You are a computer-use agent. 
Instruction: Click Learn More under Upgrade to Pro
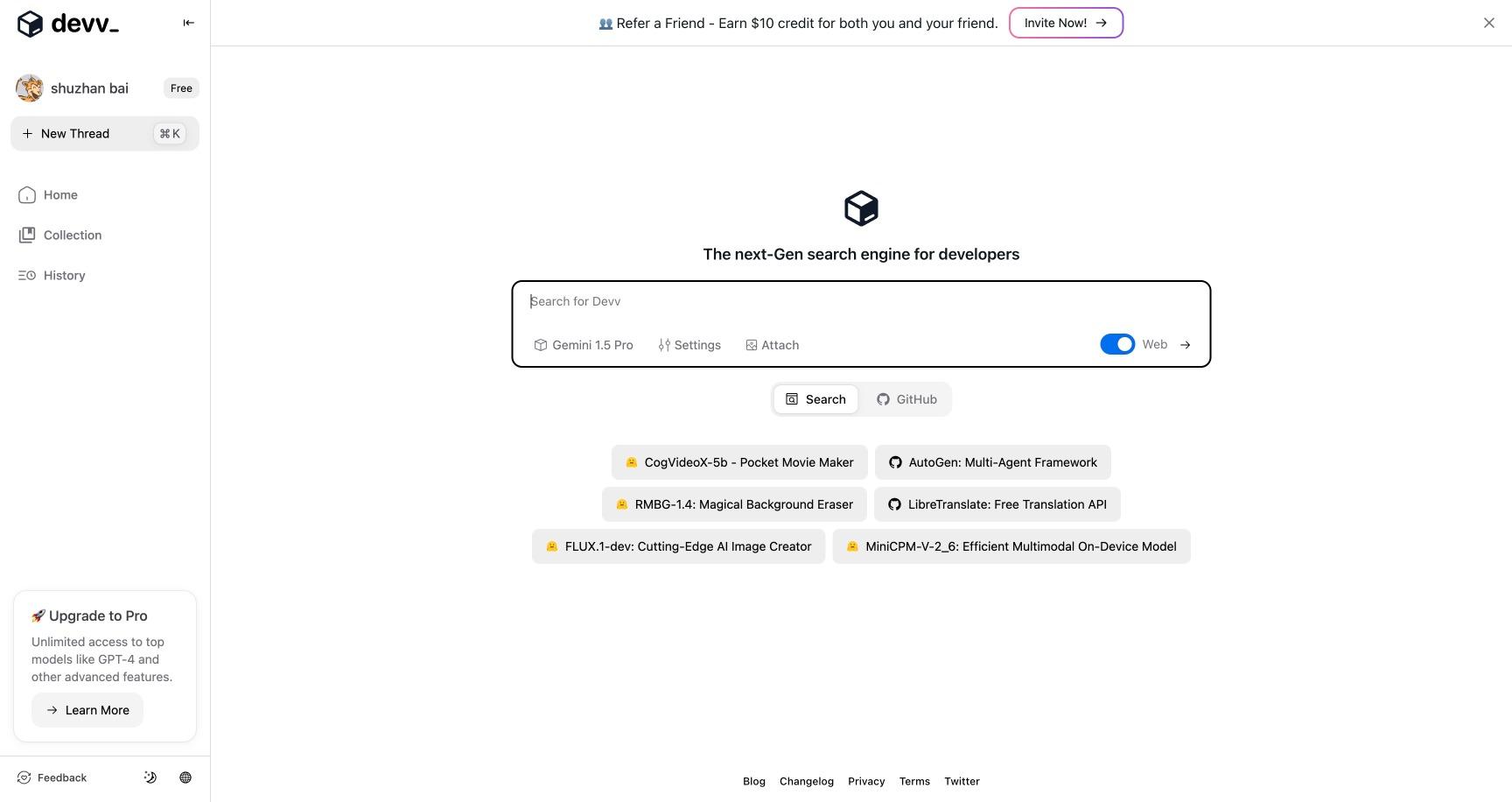tap(87, 710)
